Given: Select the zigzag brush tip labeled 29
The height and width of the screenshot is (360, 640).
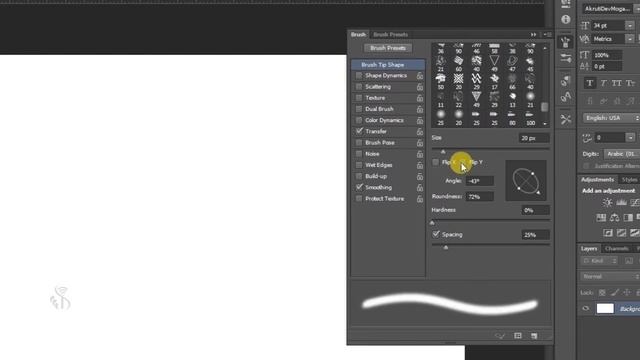Looking at the screenshot, I should (476, 81).
